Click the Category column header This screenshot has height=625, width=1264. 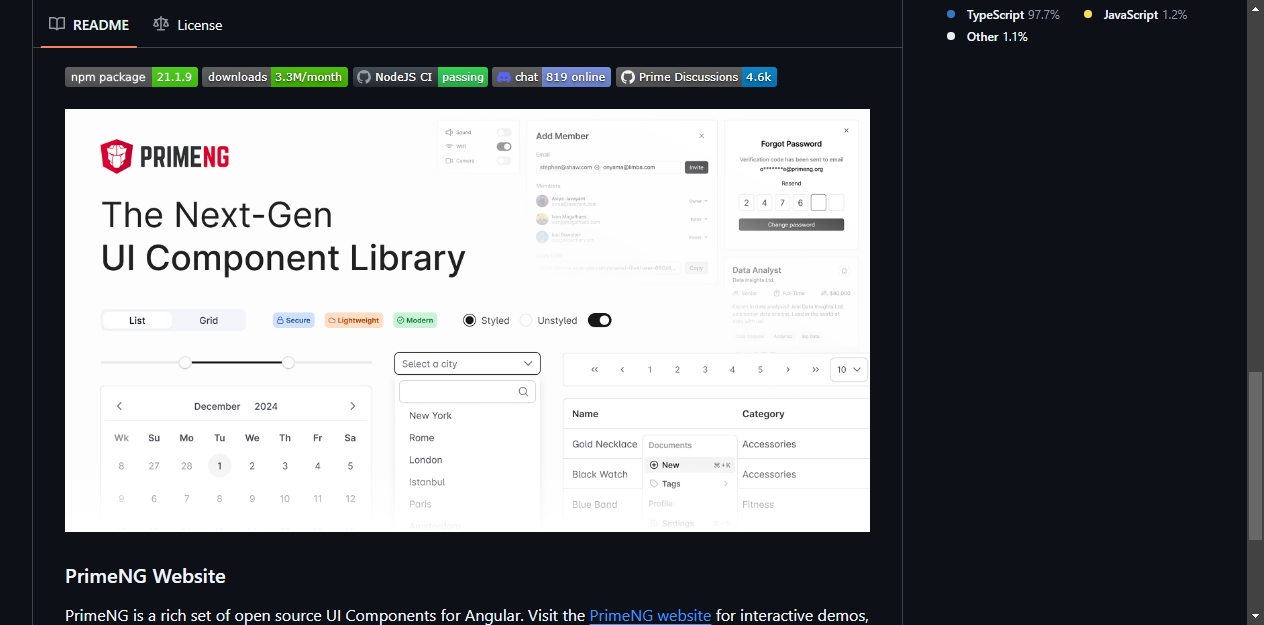(x=763, y=414)
